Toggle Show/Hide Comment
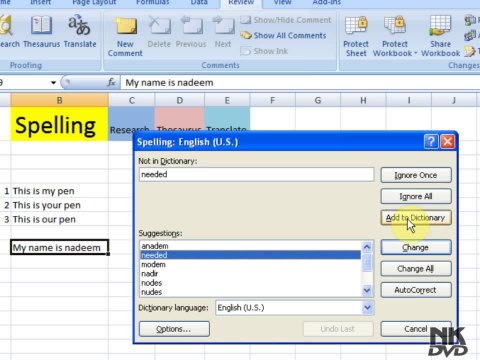The width and height of the screenshot is (480, 360). coord(286,20)
